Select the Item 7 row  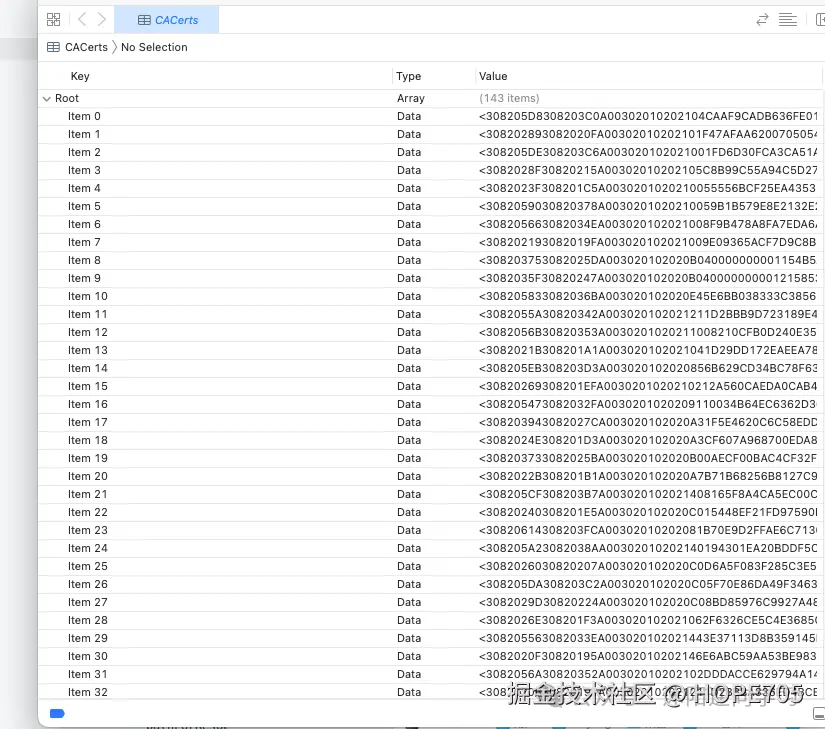430,242
